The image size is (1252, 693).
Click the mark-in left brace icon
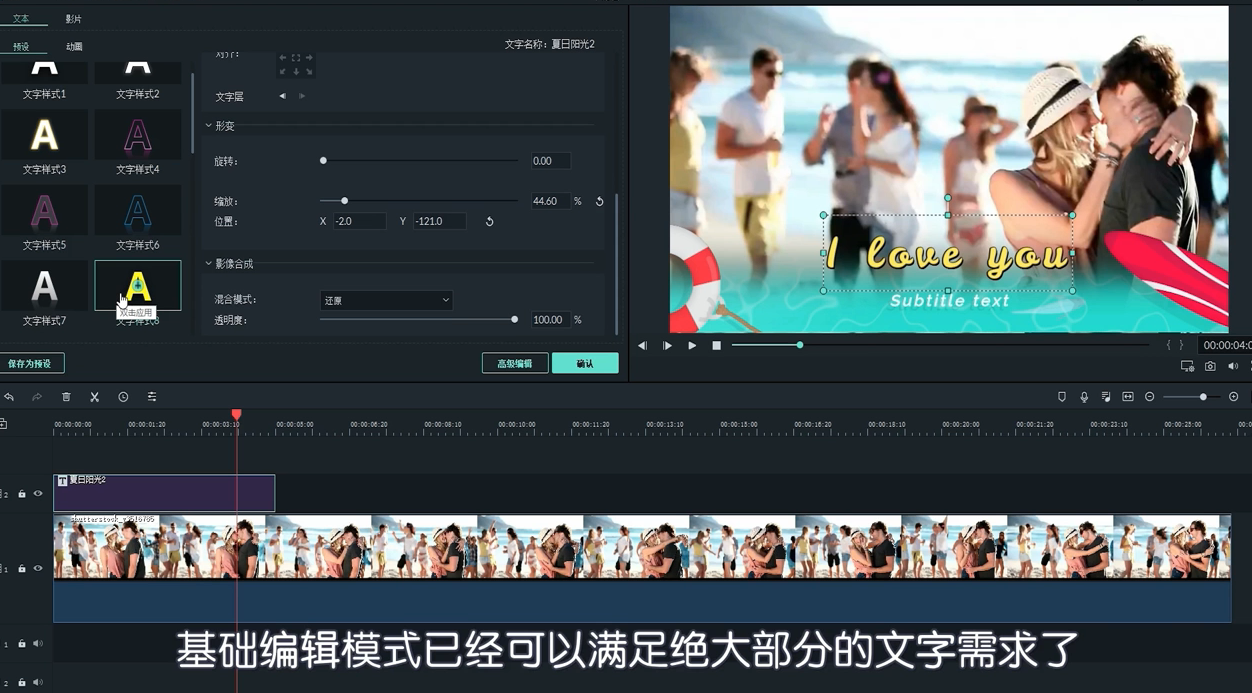[1169, 345]
